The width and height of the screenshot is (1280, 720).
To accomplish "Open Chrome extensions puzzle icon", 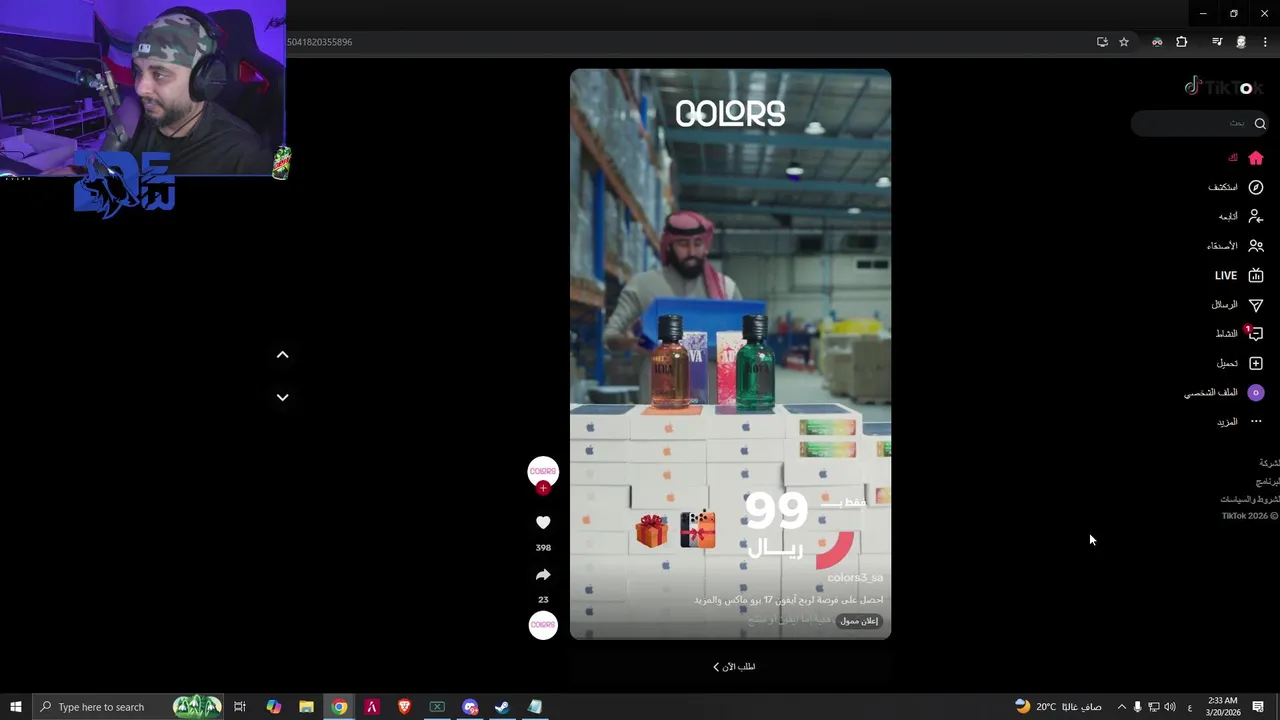I will tap(1182, 42).
